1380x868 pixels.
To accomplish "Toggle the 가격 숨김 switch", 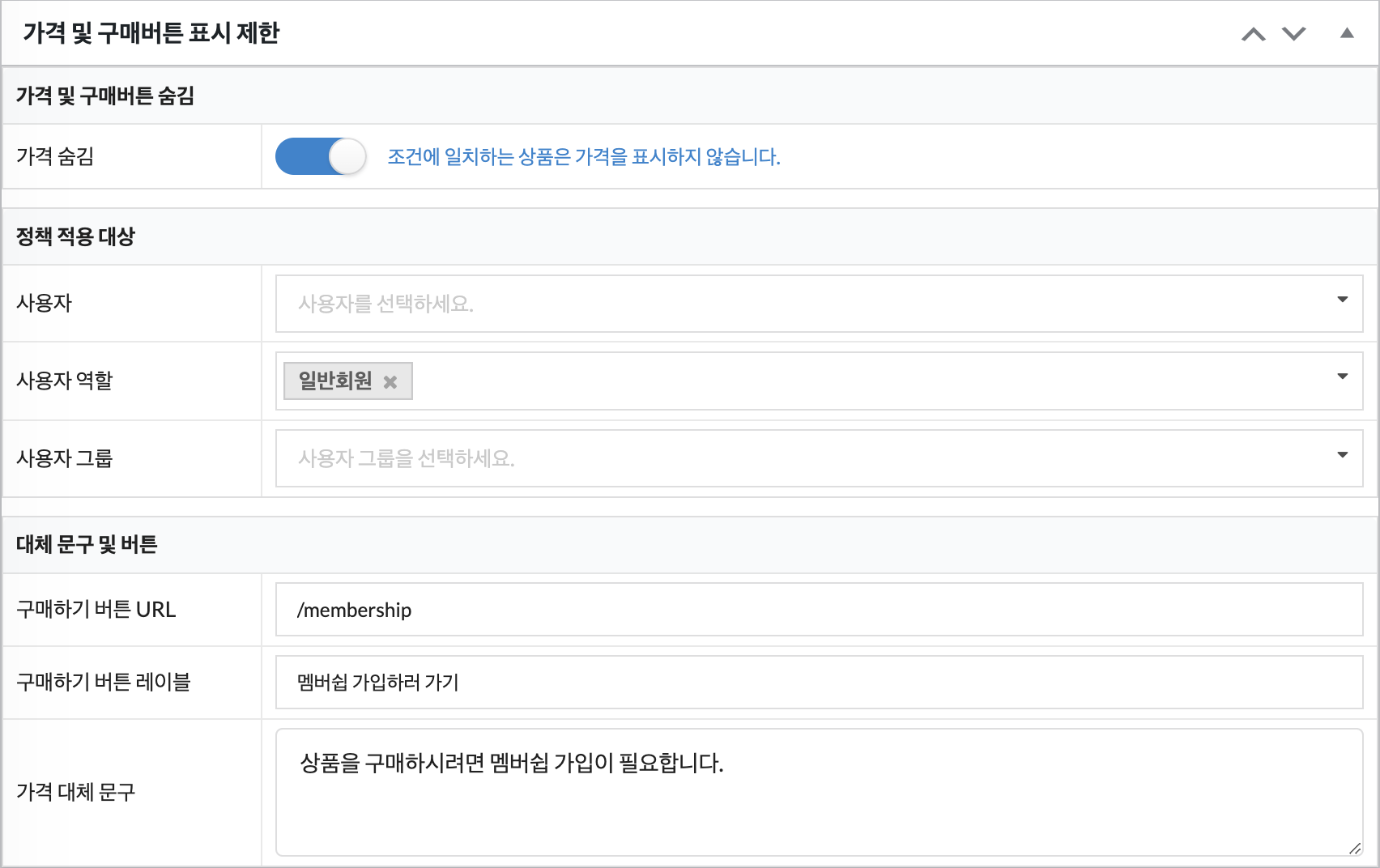I will click(321, 156).
